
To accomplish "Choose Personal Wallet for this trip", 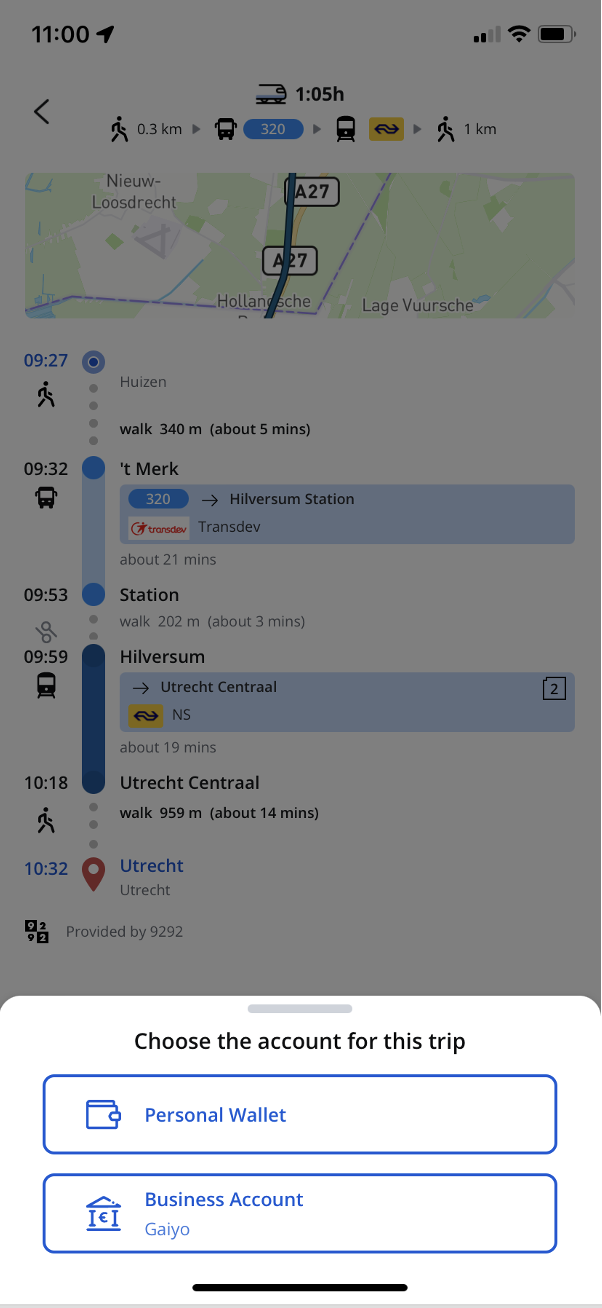I will [300, 1114].
